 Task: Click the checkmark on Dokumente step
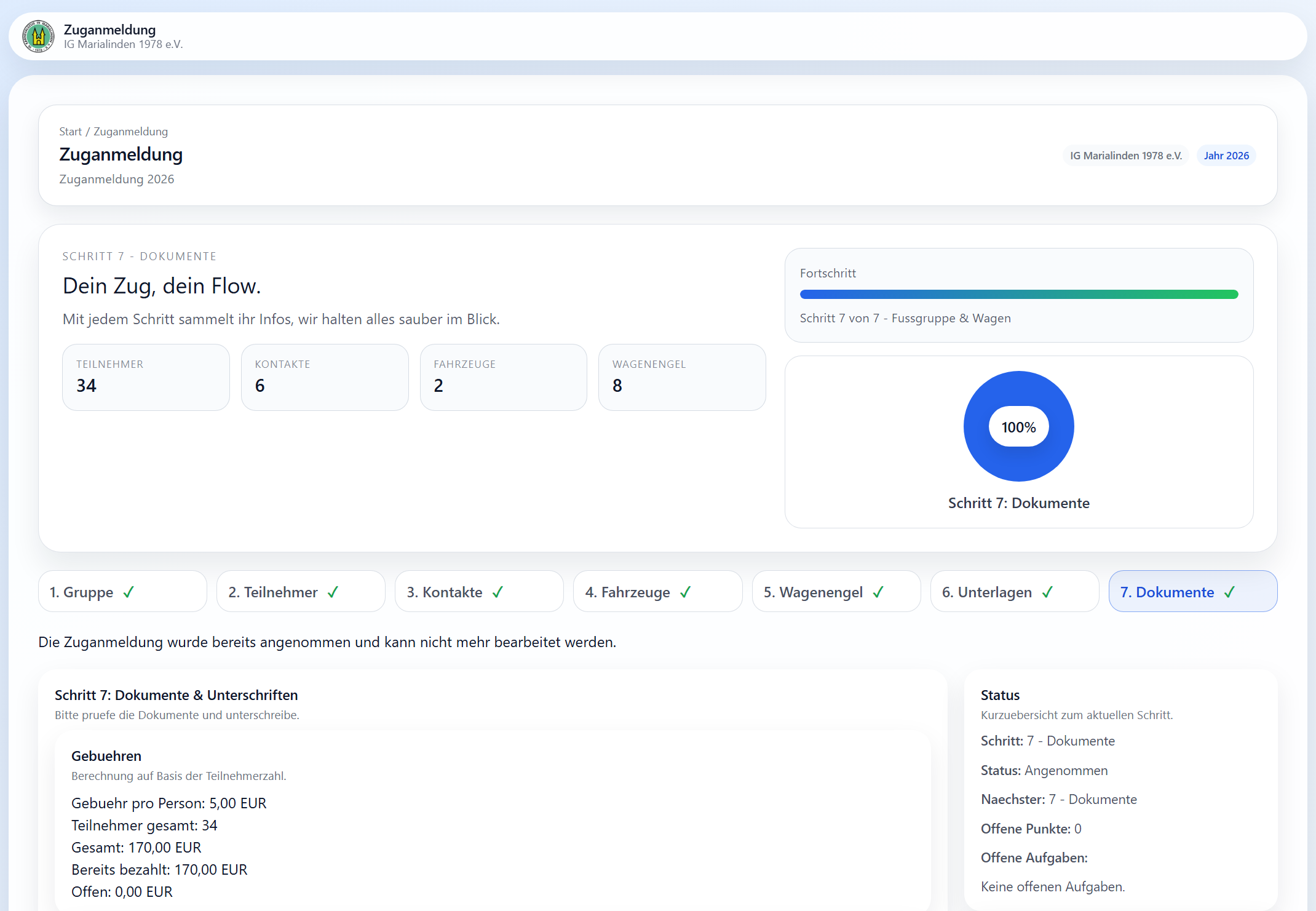point(1229,592)
